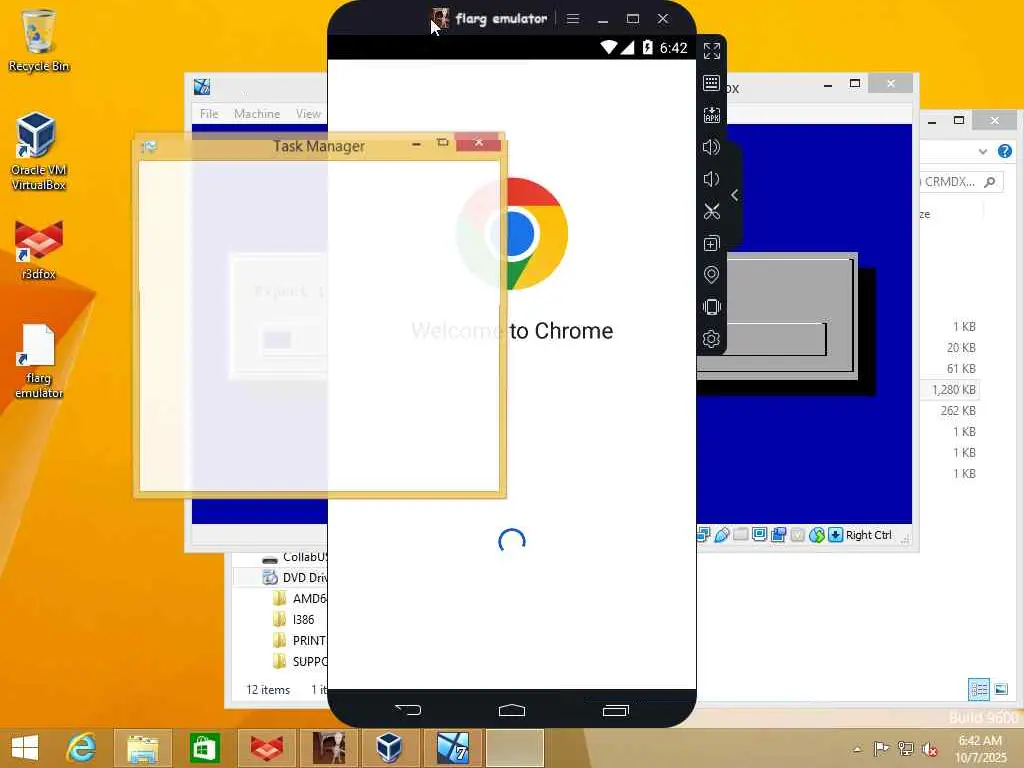Switch to flarg emulator taskbar button
Screen dimensions: 1024x768
point(328,748)
